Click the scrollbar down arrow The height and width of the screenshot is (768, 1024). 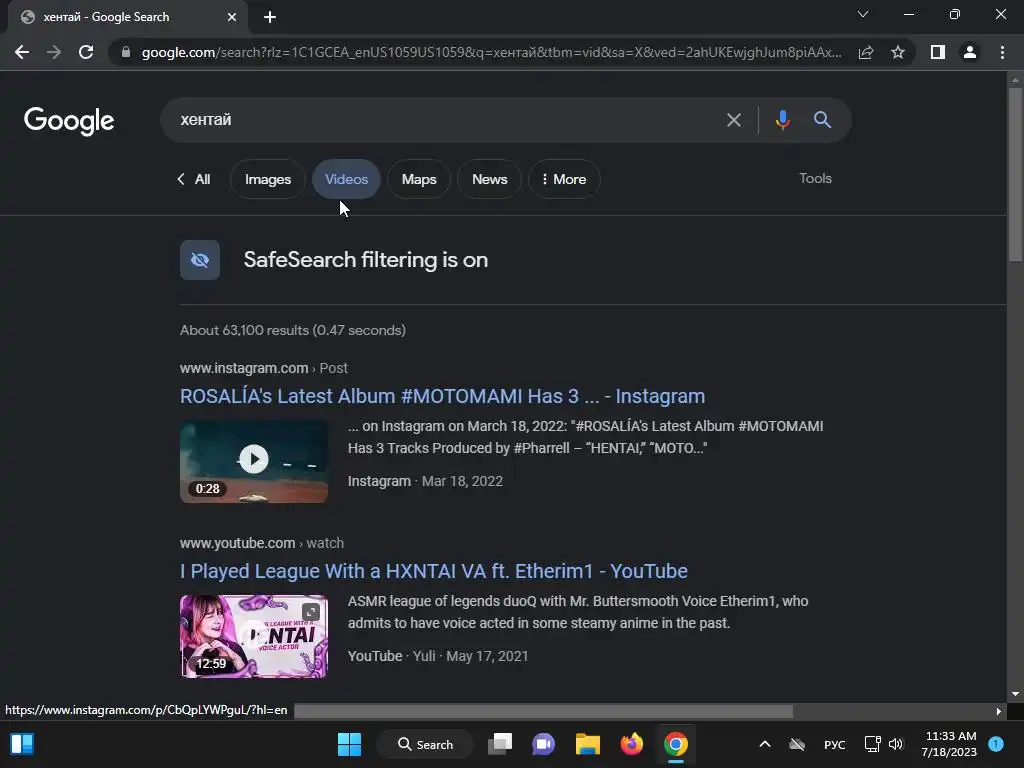tap(1015, 694)
